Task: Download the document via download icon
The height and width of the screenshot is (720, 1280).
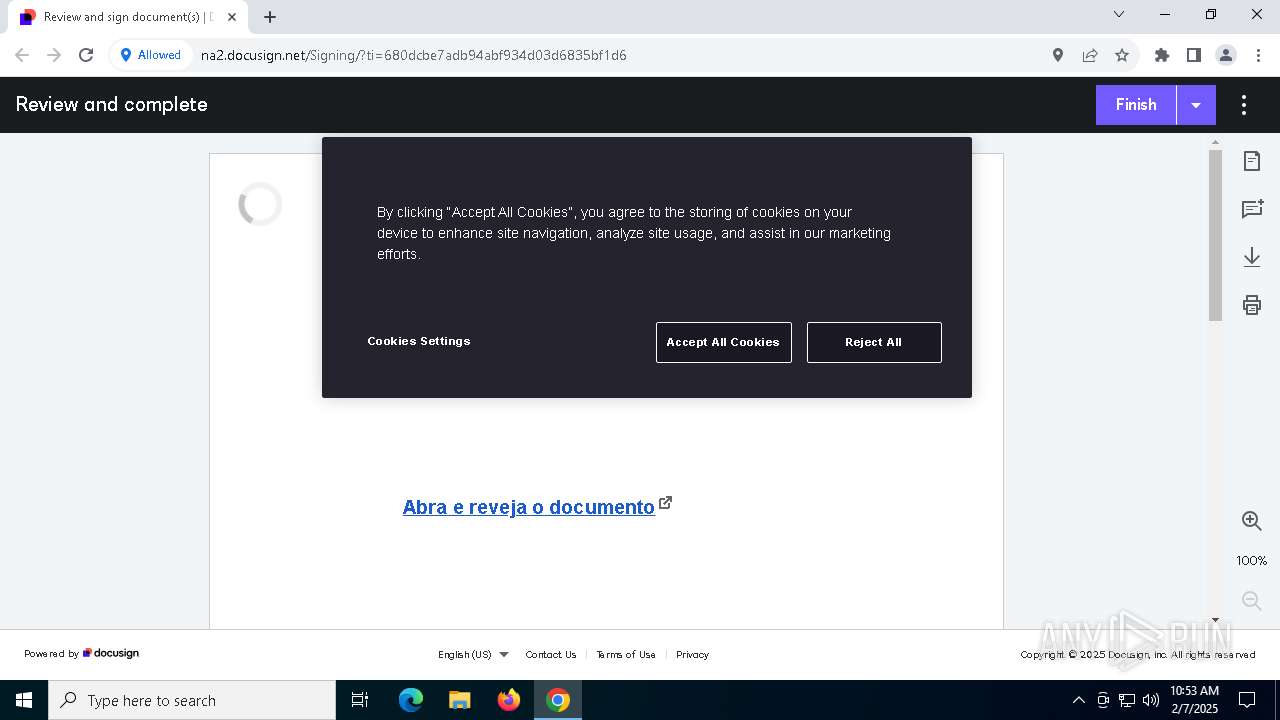Action: [x=1252, y=257]
